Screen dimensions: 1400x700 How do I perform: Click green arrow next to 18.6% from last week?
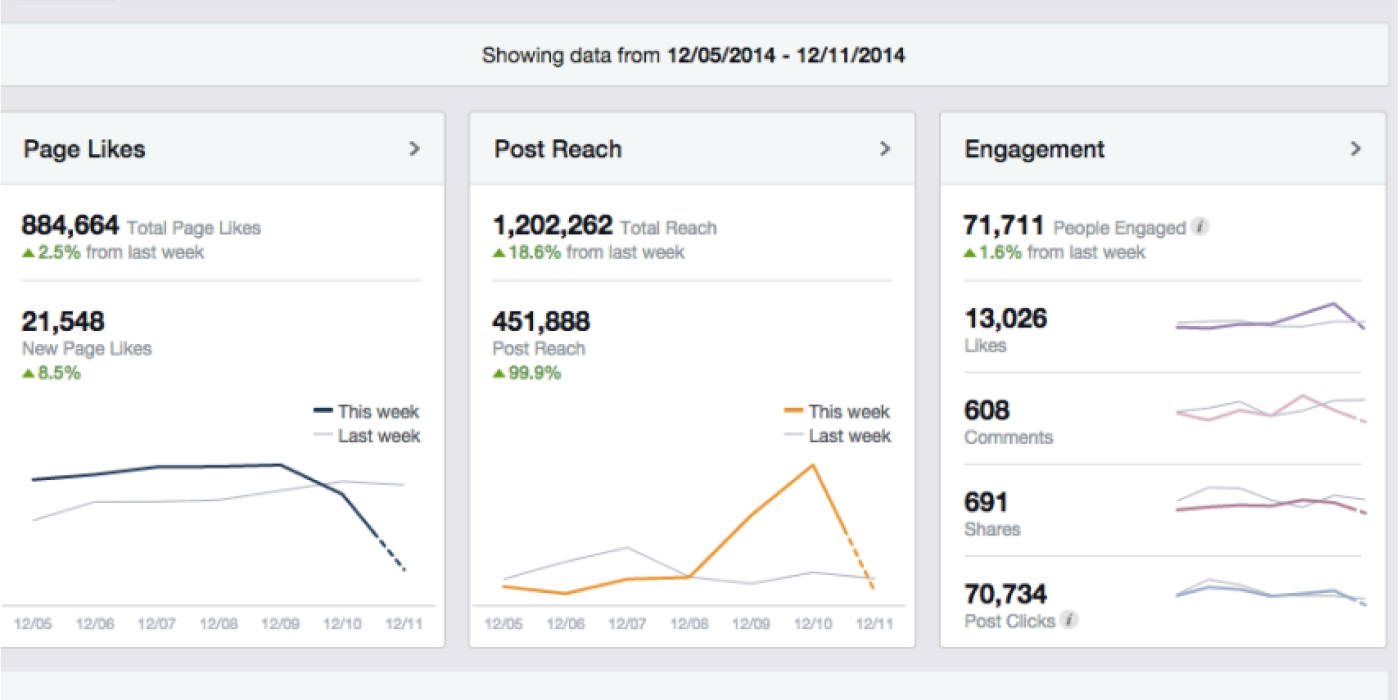(498, 253)
